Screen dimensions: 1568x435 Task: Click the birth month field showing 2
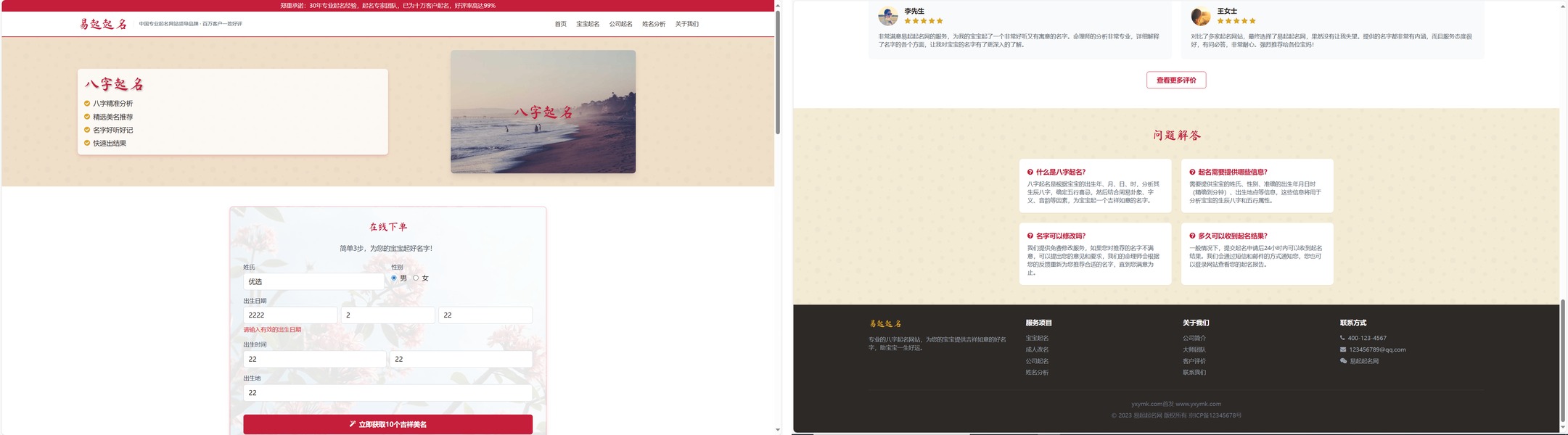tap(388, 315)
